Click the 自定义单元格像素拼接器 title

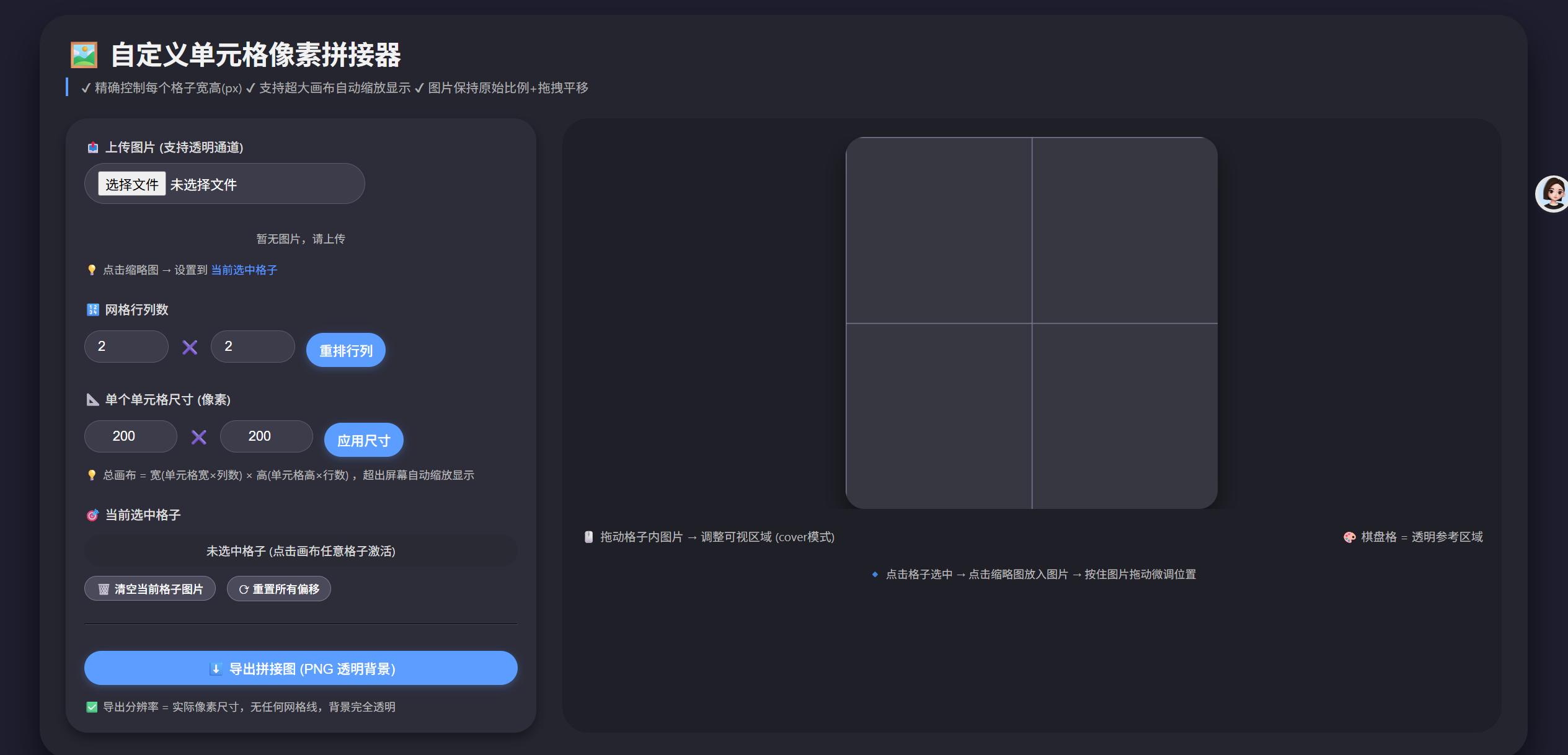pyautogui.click(x=255, y=55)
